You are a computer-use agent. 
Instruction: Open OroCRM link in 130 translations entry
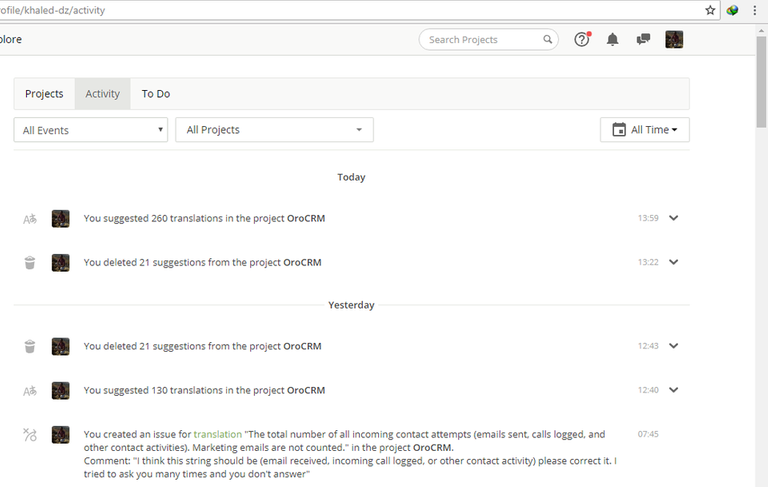[x=306, y=390]
